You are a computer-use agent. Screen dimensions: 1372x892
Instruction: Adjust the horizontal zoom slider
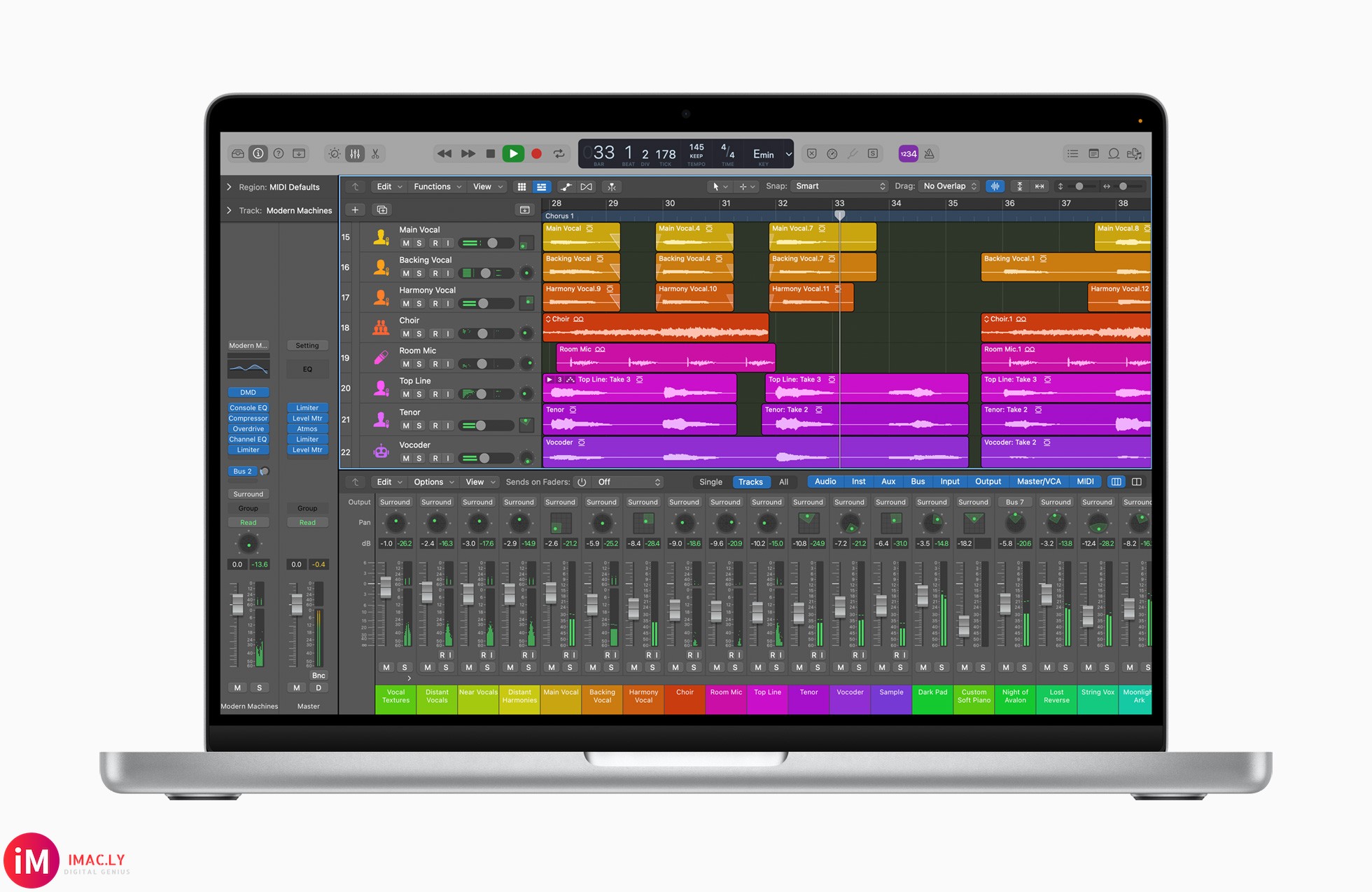(1124, 186)
